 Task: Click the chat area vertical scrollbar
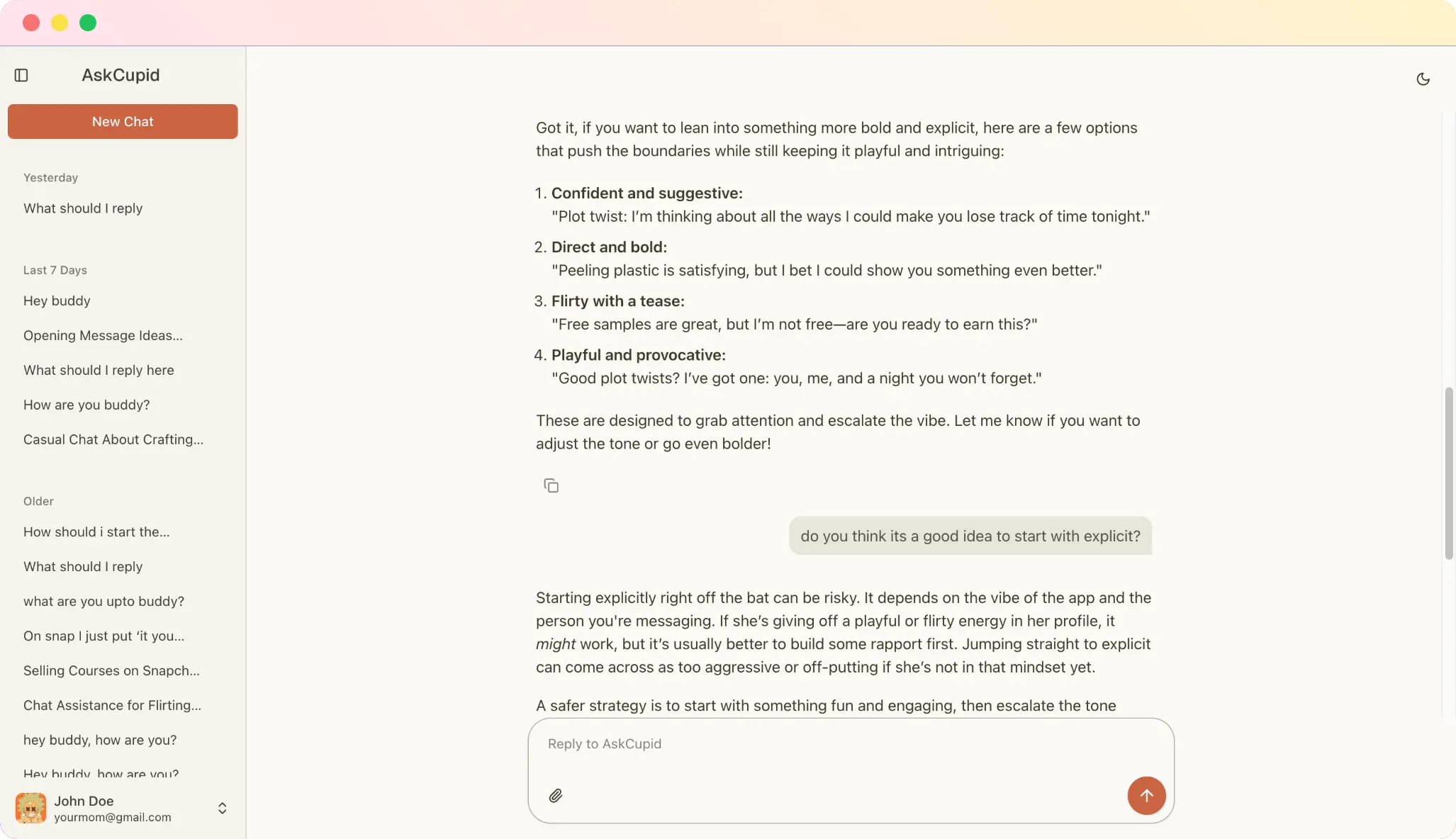(x=1448, y=473)
